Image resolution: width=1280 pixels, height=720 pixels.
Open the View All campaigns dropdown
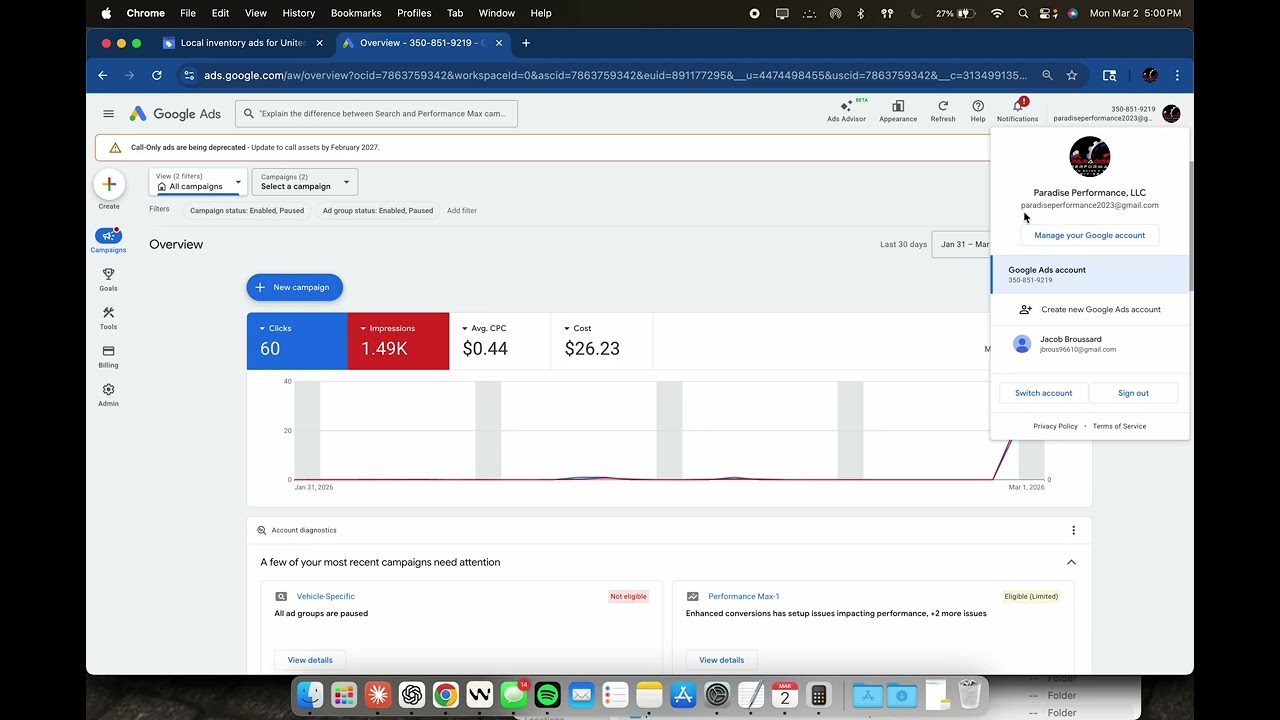(198, 182)
